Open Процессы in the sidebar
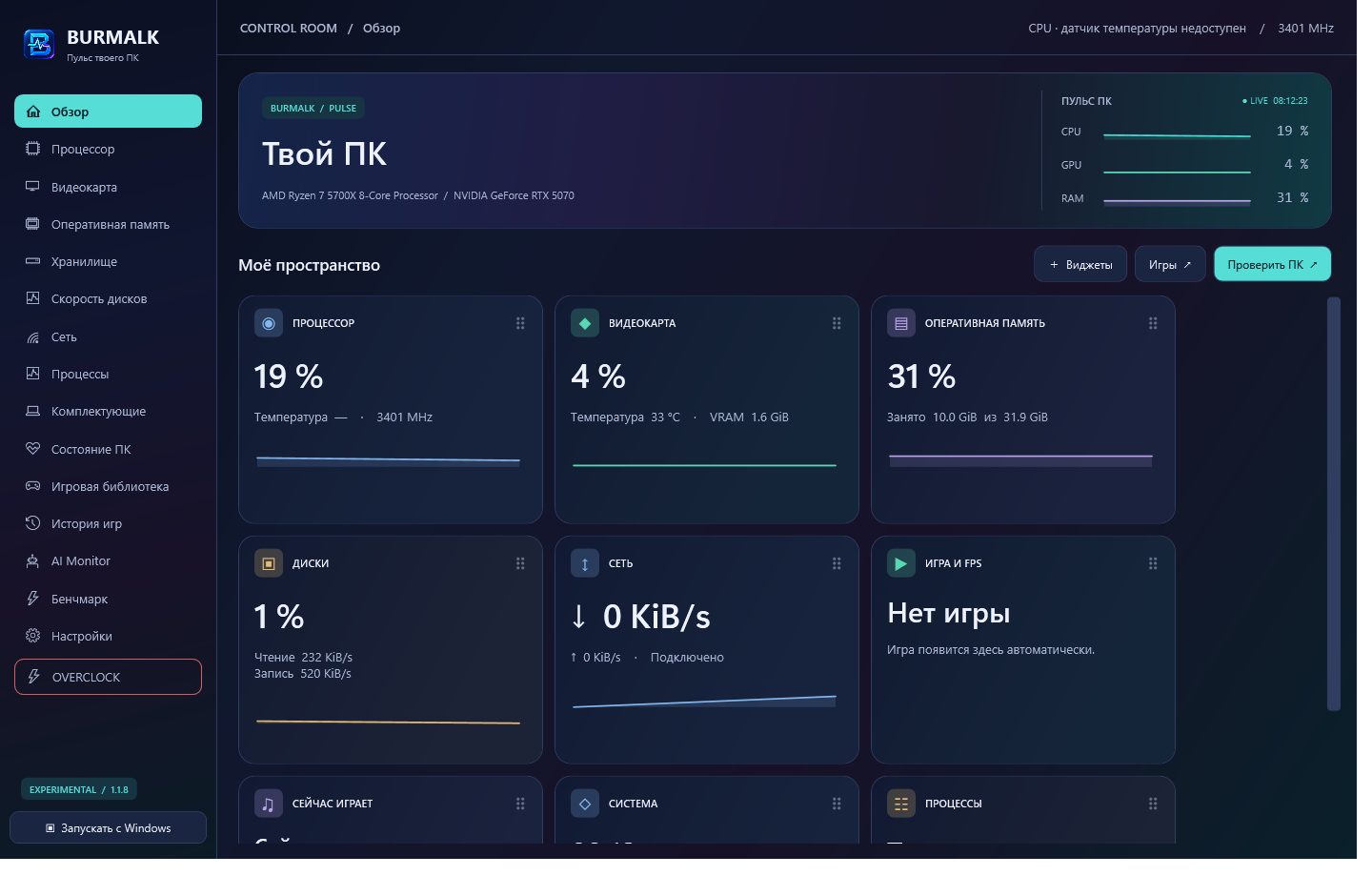 point(108,374)
